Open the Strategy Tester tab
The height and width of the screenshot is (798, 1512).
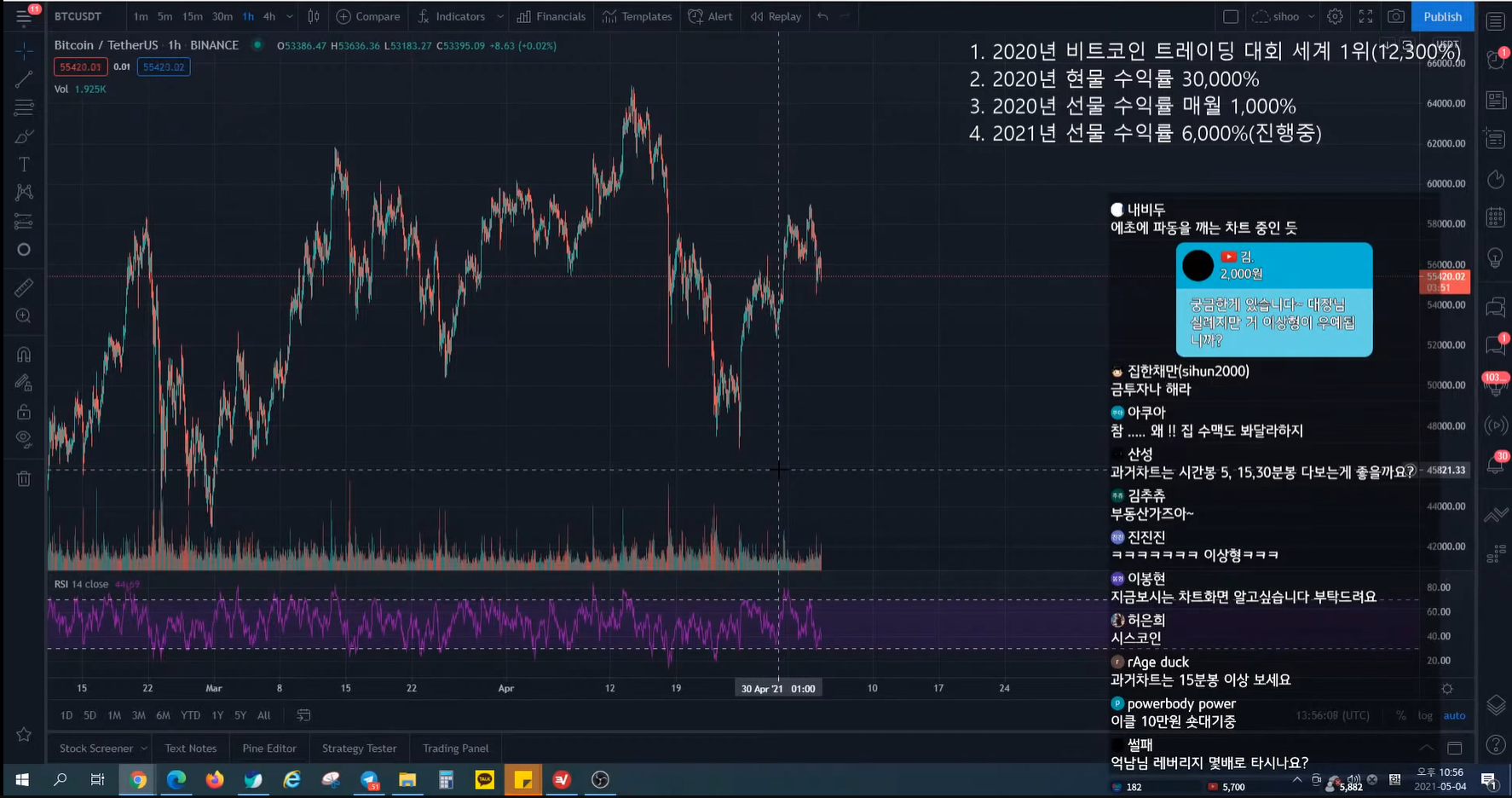tap(360, 749)
